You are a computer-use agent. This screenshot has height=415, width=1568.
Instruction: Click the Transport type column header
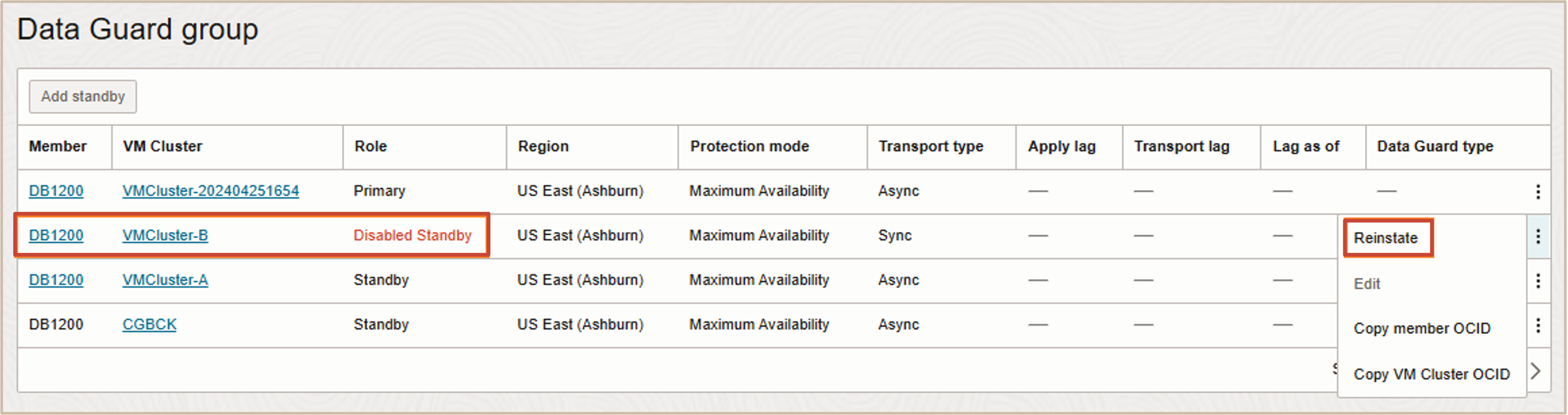tap(930, 147)
